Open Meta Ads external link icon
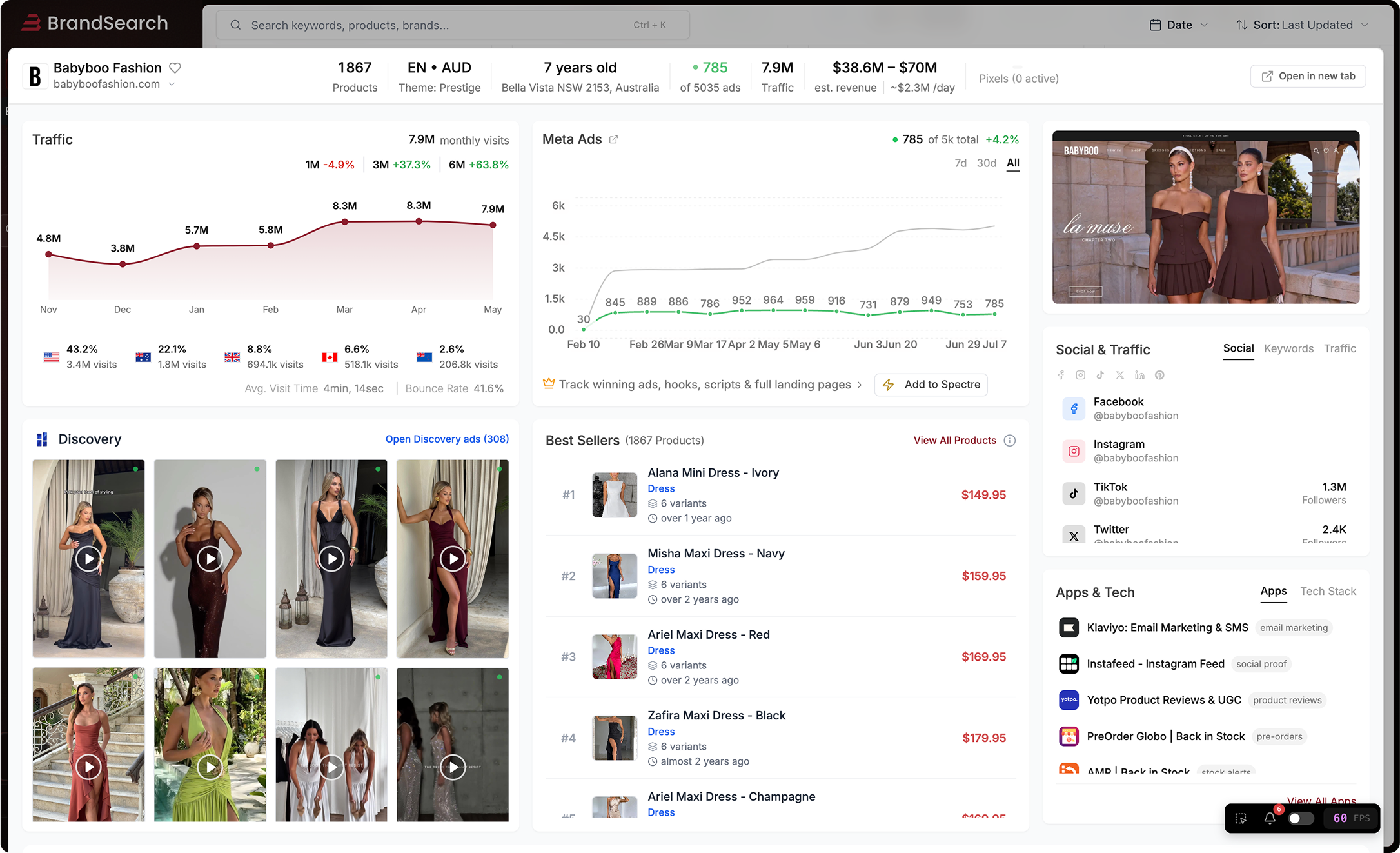The image size is (1400, 853). [x=613, y=139]
